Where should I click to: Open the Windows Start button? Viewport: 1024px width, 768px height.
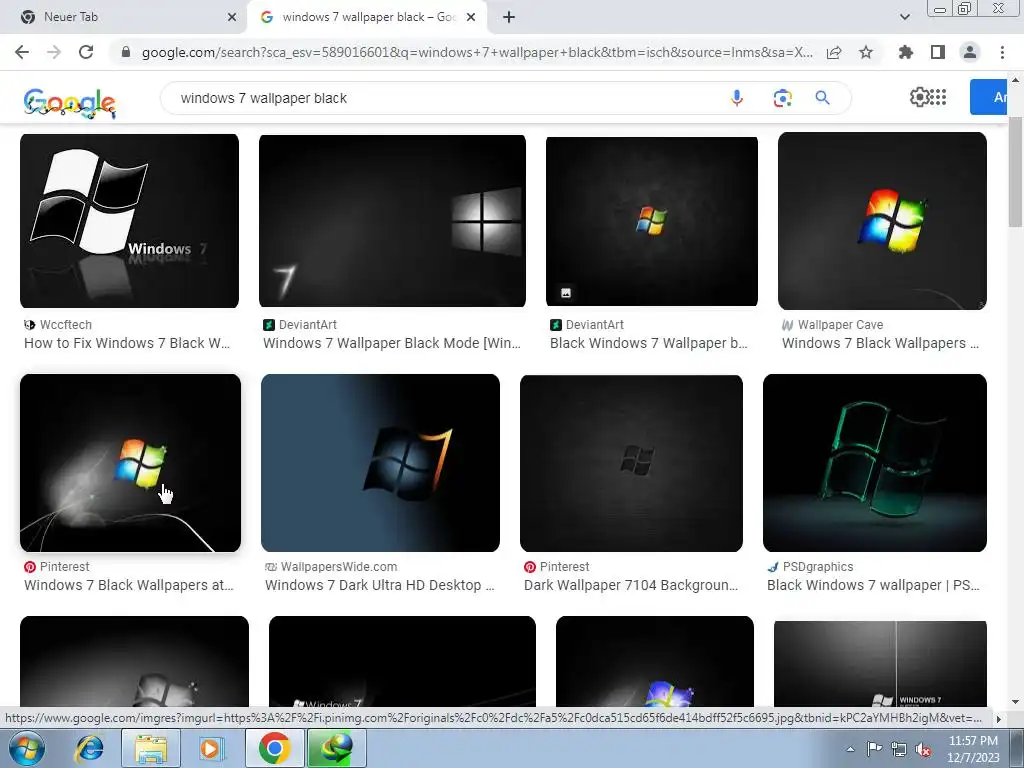tap(26, 748)
